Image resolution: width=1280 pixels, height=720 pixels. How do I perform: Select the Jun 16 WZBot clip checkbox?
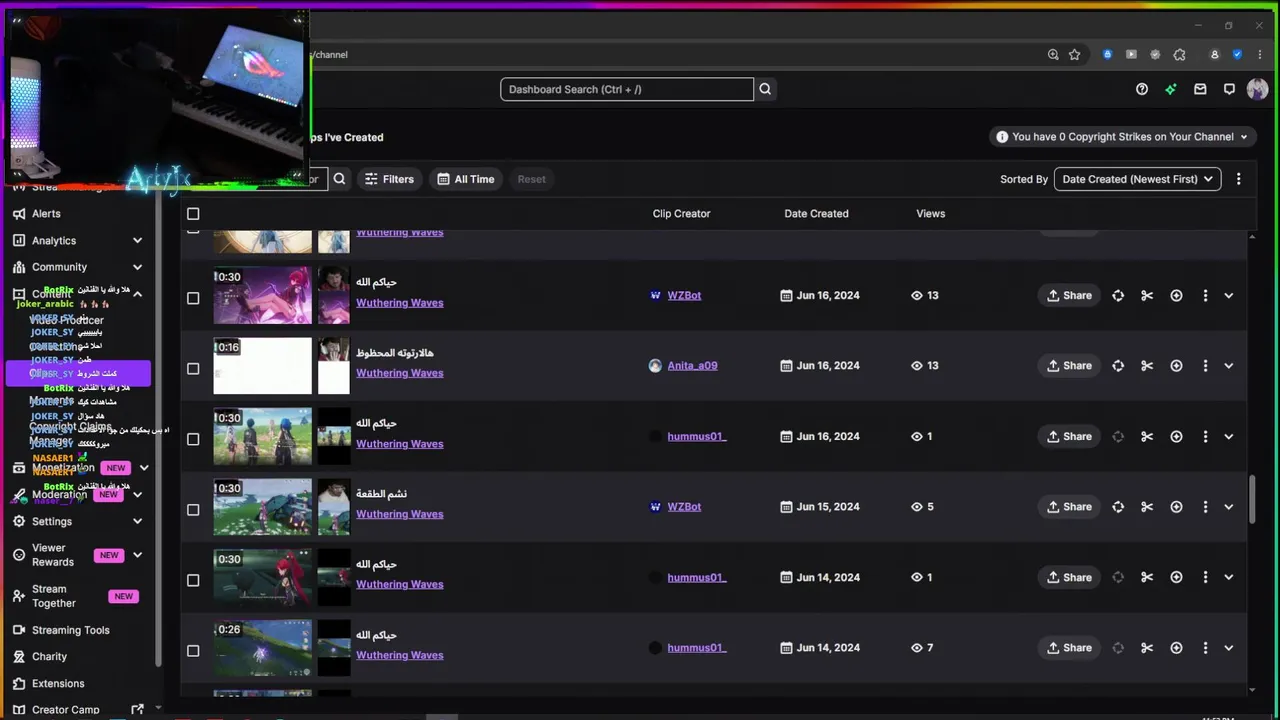coord(193,298)
